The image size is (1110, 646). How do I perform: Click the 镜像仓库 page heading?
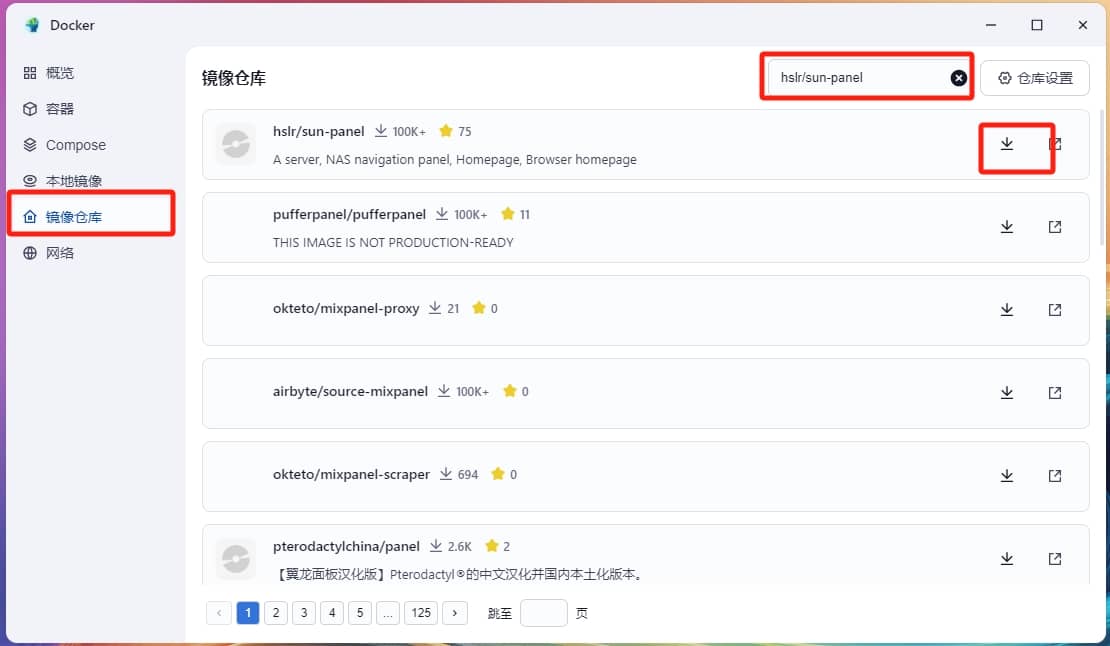pos(234,78)
